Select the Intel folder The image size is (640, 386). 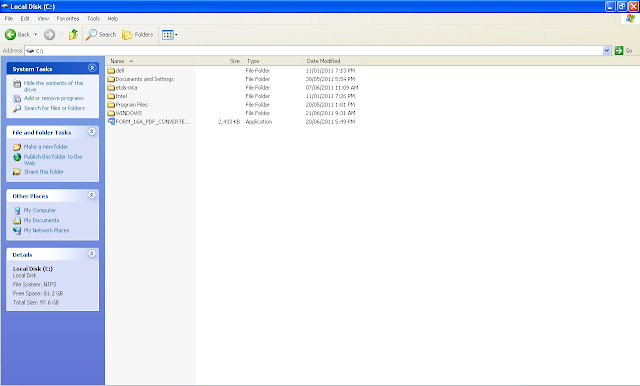click(121, 96)
